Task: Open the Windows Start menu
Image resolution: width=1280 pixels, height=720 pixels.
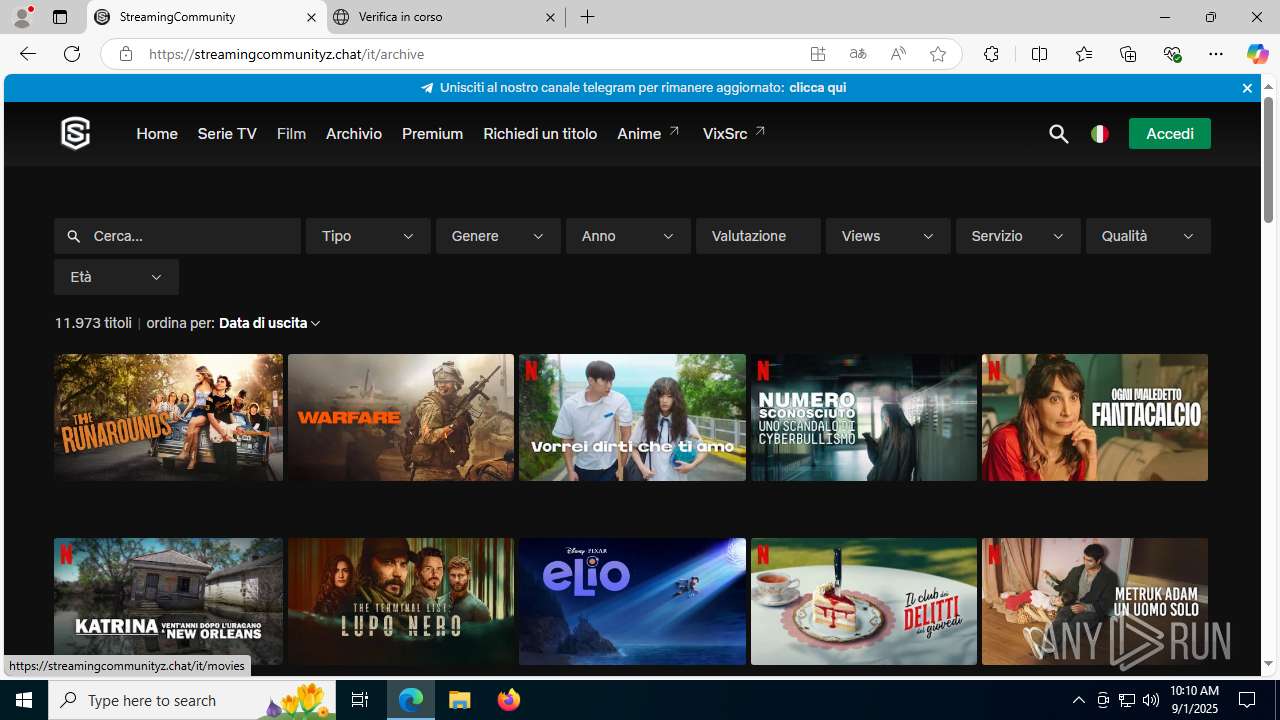Action: click(24, 700)
